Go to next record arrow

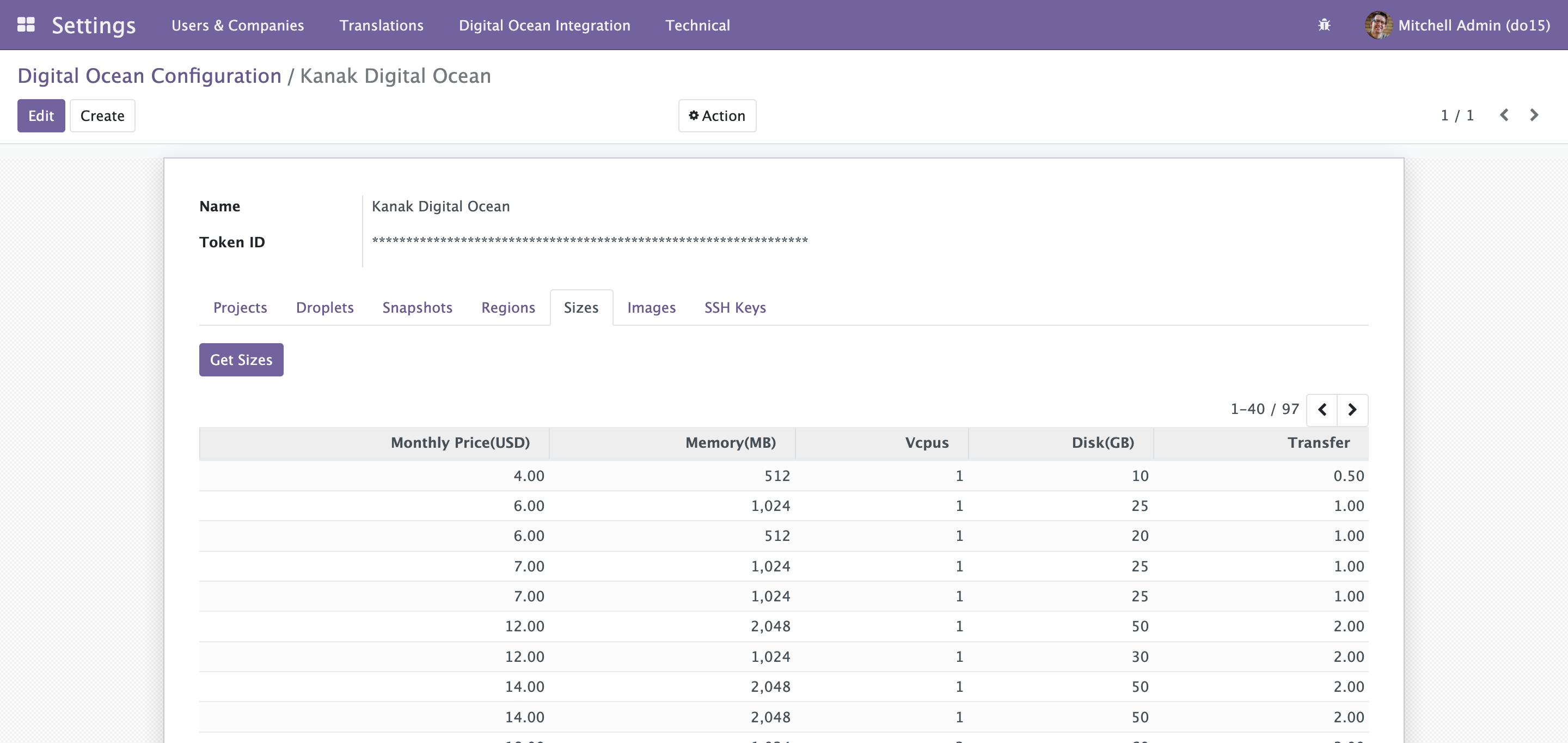[1534, 115]
